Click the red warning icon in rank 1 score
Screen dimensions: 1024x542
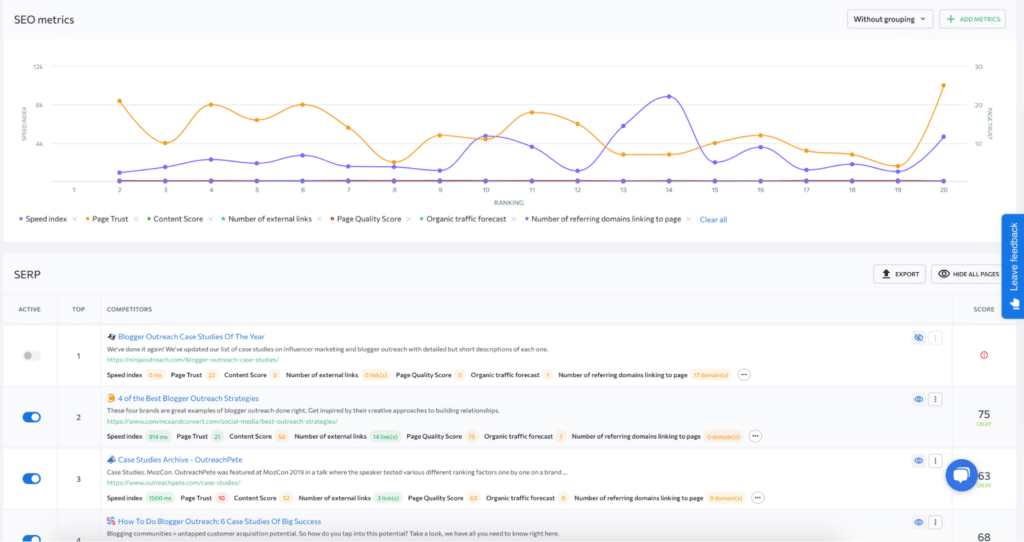point(984,355)
